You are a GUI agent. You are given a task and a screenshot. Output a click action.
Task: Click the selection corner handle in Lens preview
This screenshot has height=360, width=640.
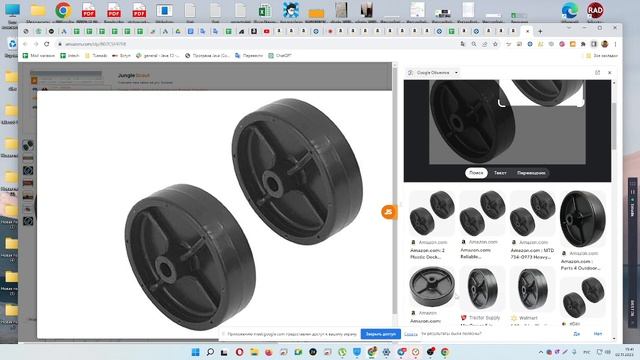pos(502,103)
